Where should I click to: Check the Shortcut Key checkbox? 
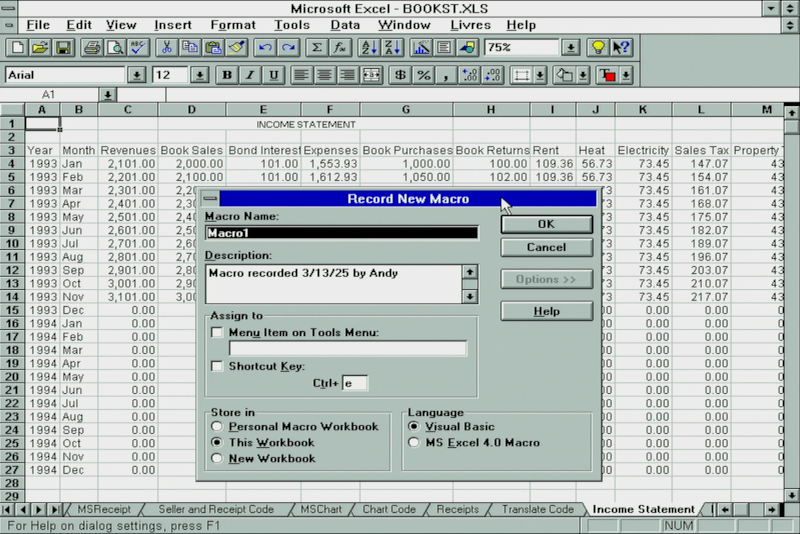[x=217, y=366]
